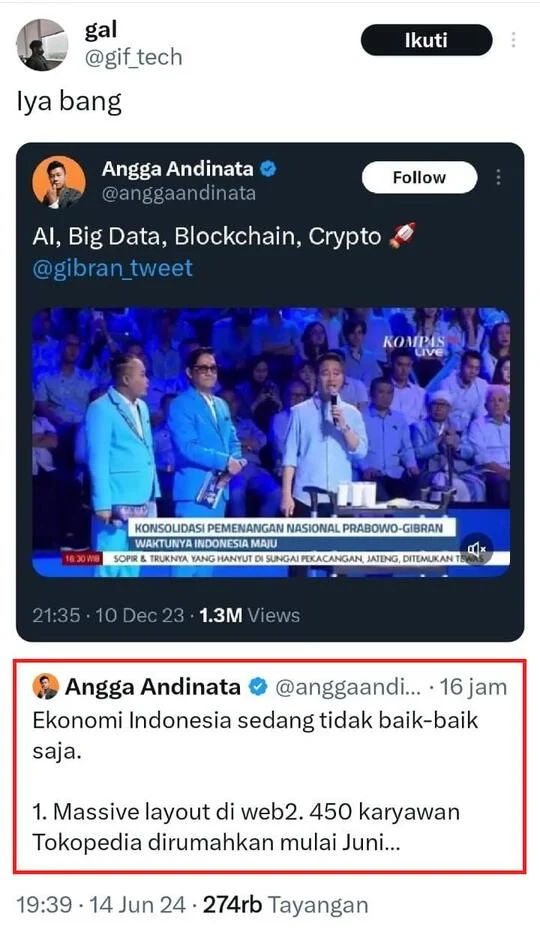Unmute the video with the speaker icon
540x932 pixels.
coord(476,548)
